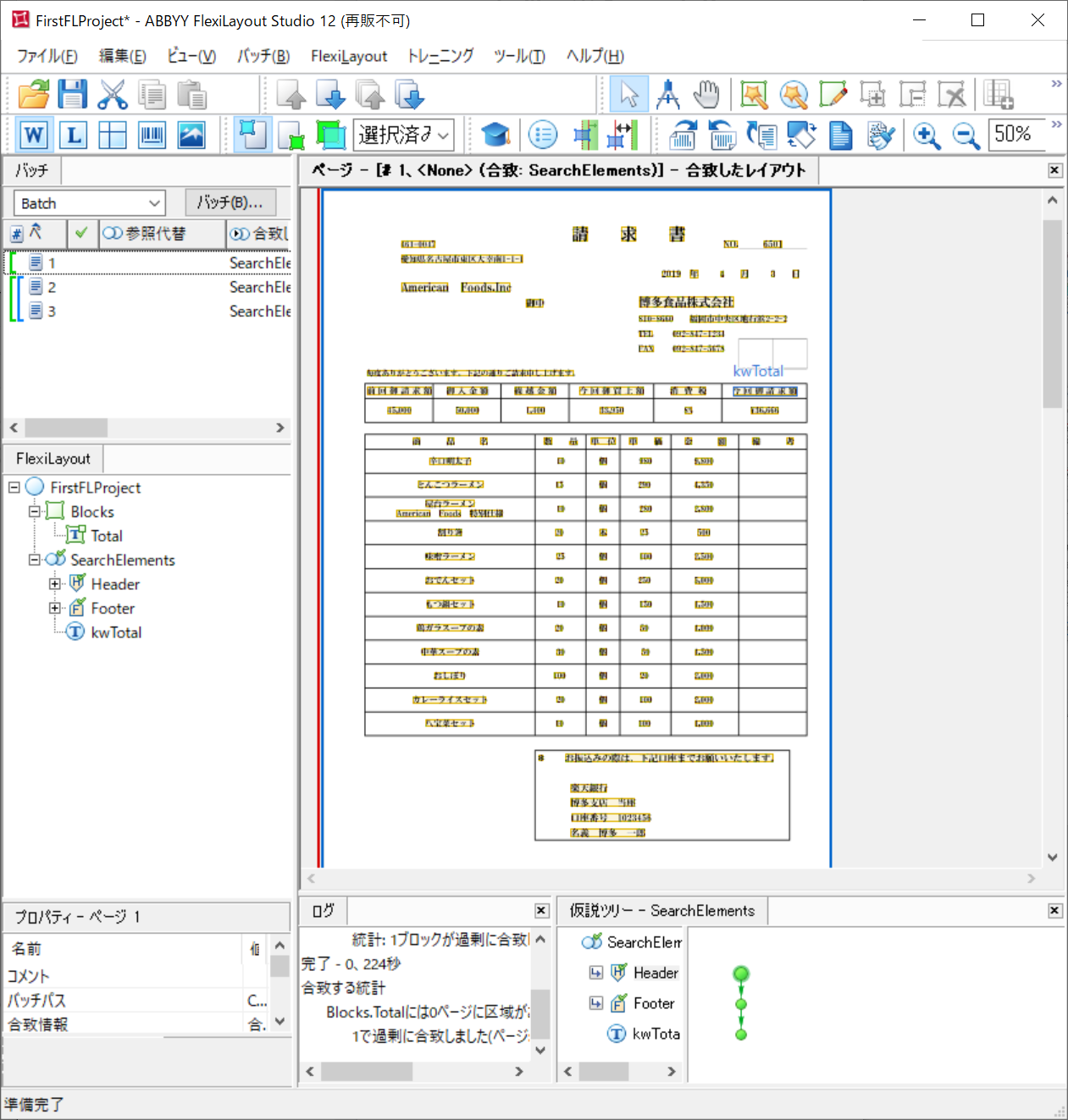Viewport: 1068px width, 1120px height.
Task: Click the block icon with double-headed arrow
Action: [x=623, y=135]
